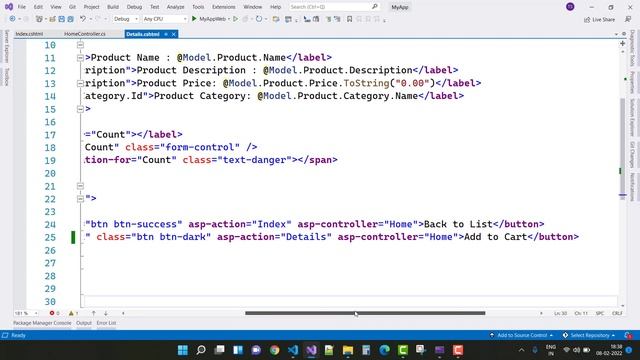Open the Error List tab
This screenshot has height=360, width=640.
tap(106, 323)
